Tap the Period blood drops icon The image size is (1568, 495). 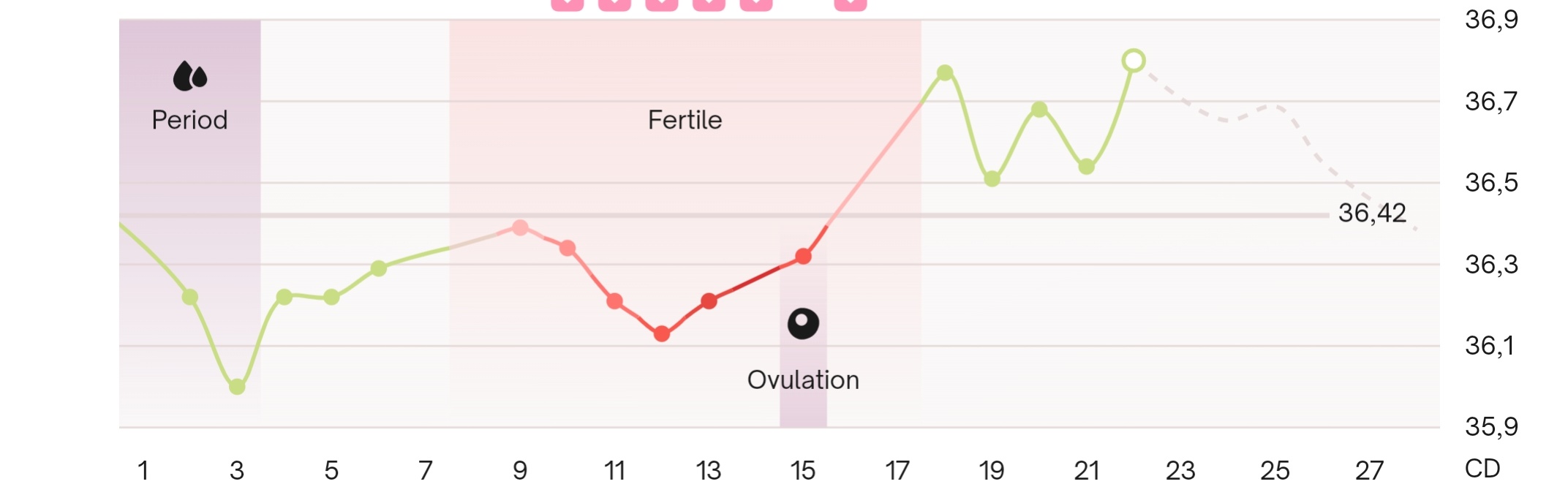(x=190, y=76)
